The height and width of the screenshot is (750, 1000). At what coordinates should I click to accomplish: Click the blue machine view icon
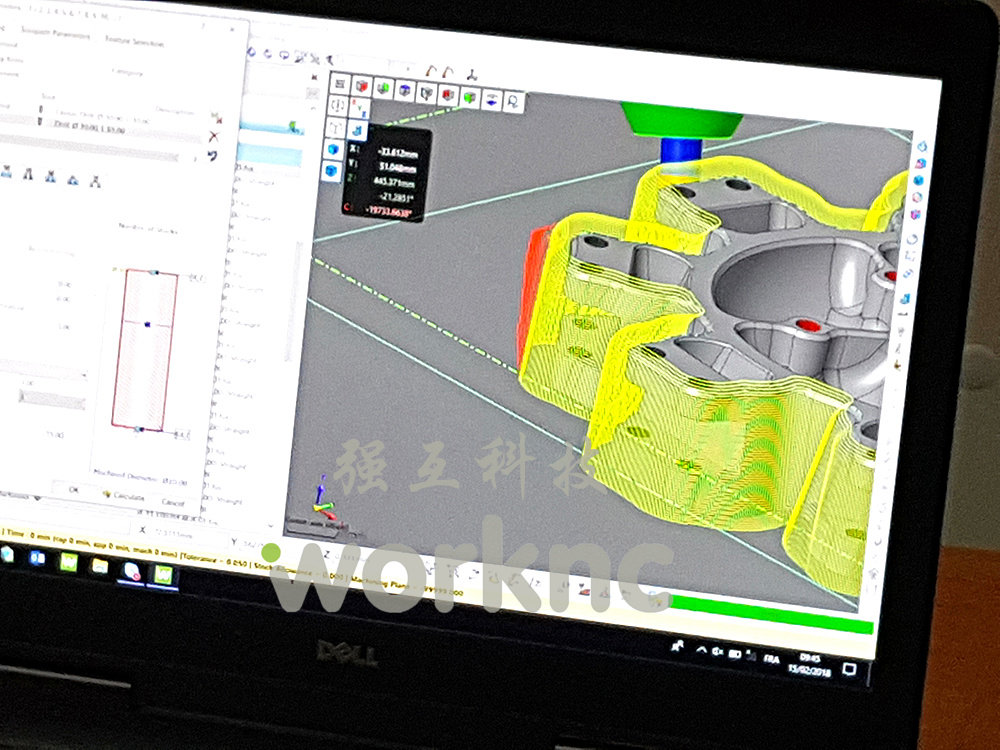(358, 130)
